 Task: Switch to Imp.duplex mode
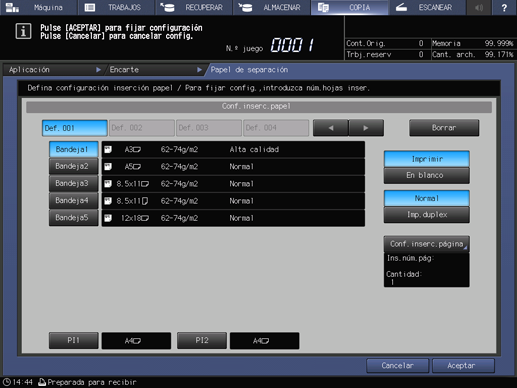coord(427,215)
